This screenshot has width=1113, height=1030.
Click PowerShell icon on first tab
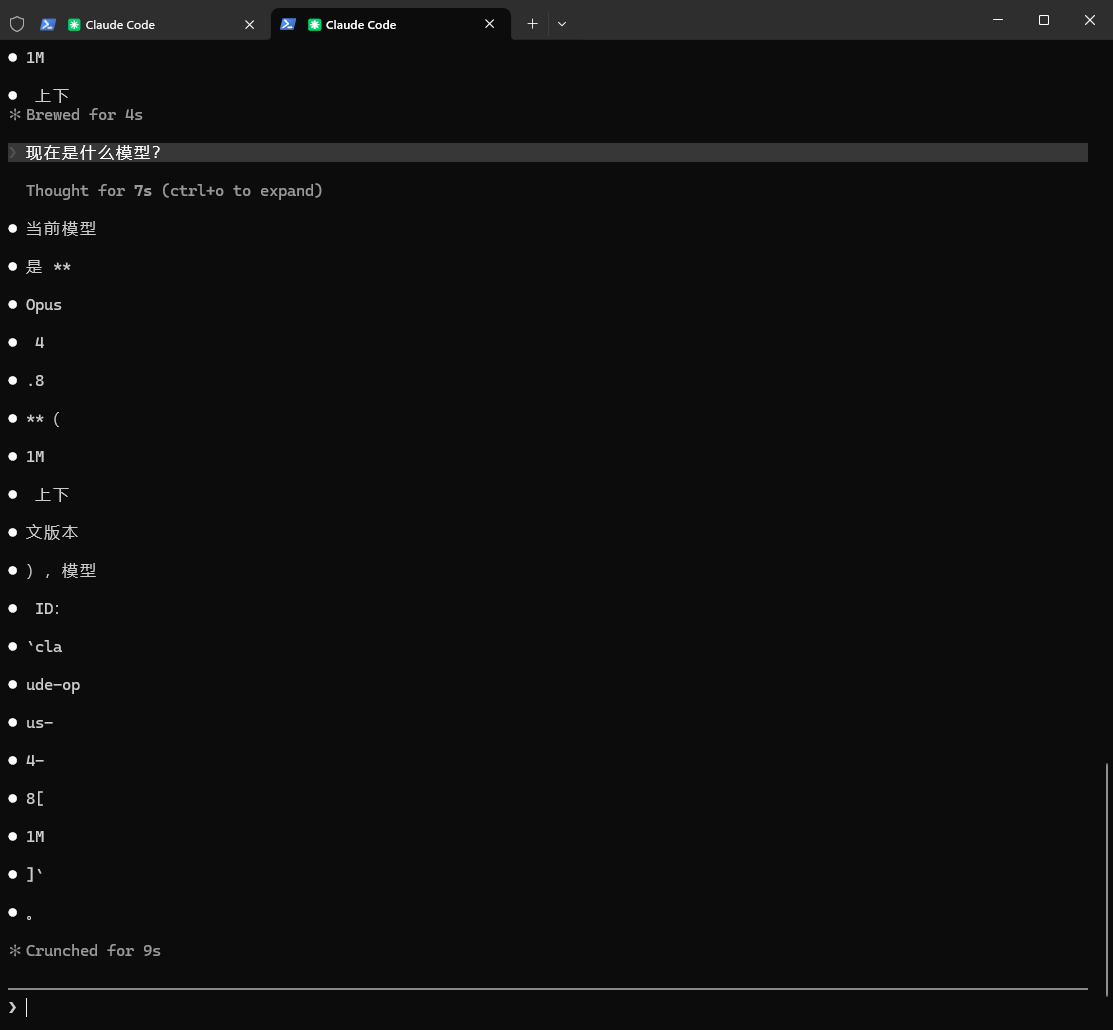coord(48,24)
